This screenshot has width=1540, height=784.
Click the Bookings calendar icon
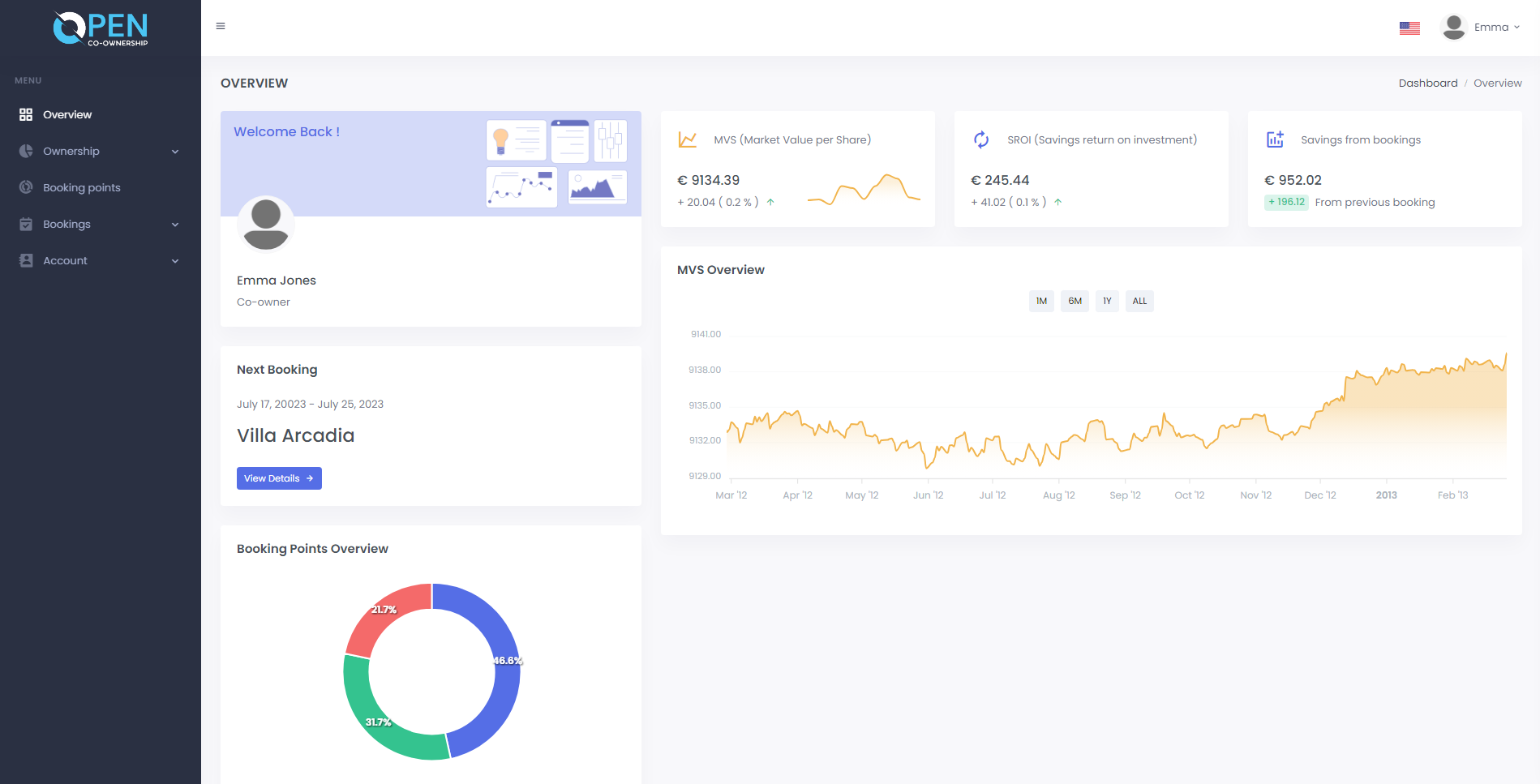point(26,224)
